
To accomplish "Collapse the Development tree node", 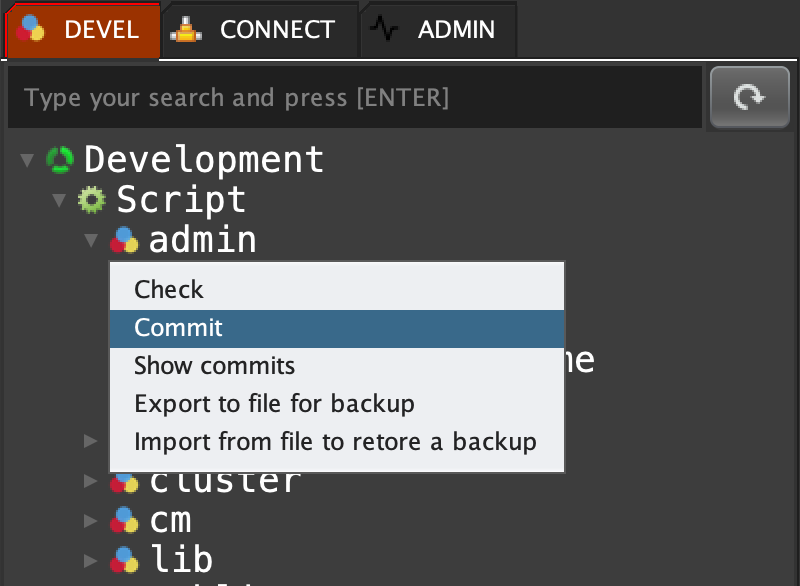I will click(x=27, y=159).
